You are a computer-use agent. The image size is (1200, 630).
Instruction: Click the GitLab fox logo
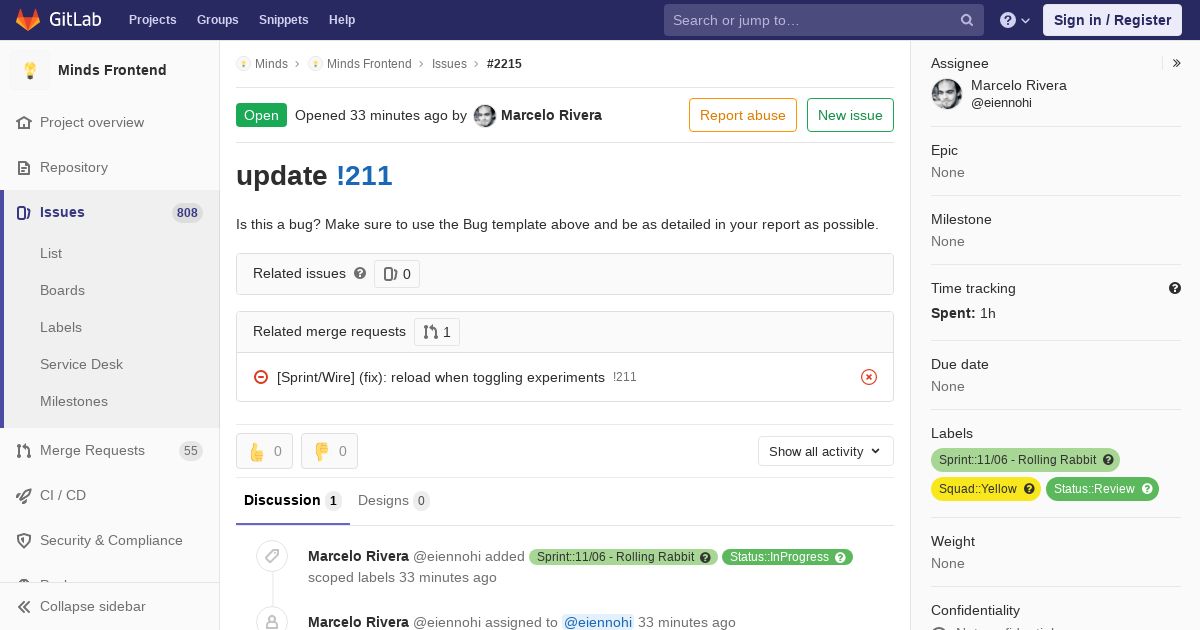point(29,19)
